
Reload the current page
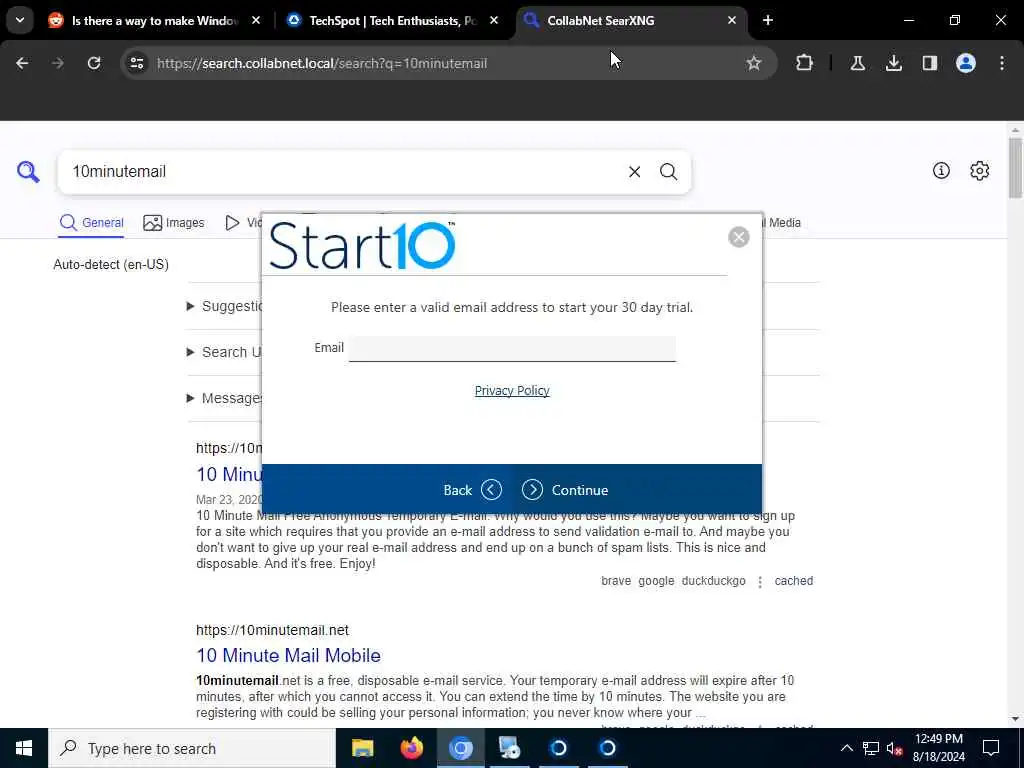coord(94,63)
